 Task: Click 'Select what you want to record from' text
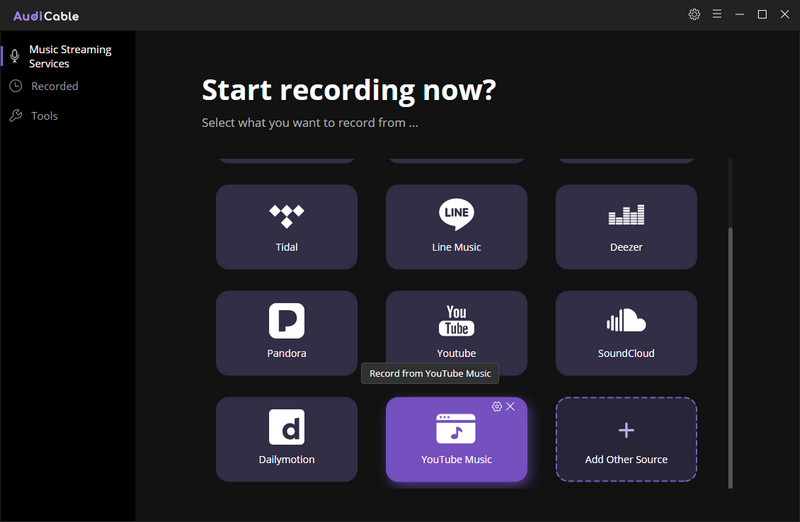tap(310, 123)
